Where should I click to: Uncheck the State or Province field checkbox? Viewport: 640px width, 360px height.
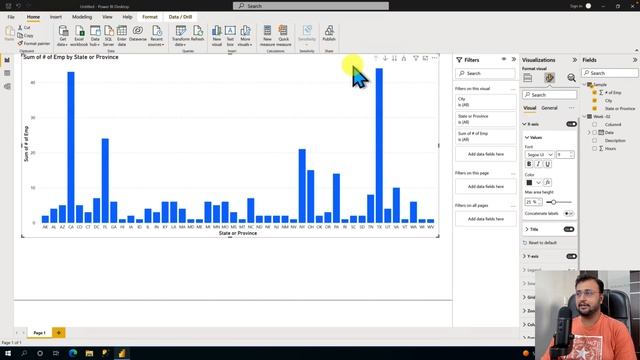tap(594, 109)
